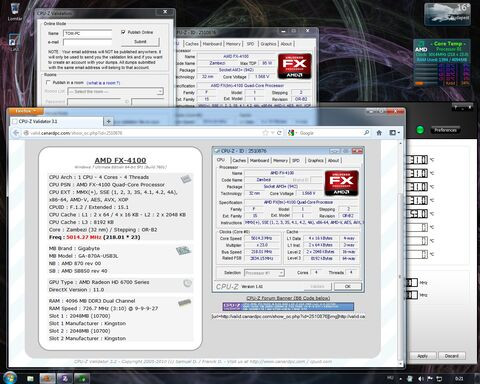Open new tab with plus button
480x384 pixels.
coord(108,121)
